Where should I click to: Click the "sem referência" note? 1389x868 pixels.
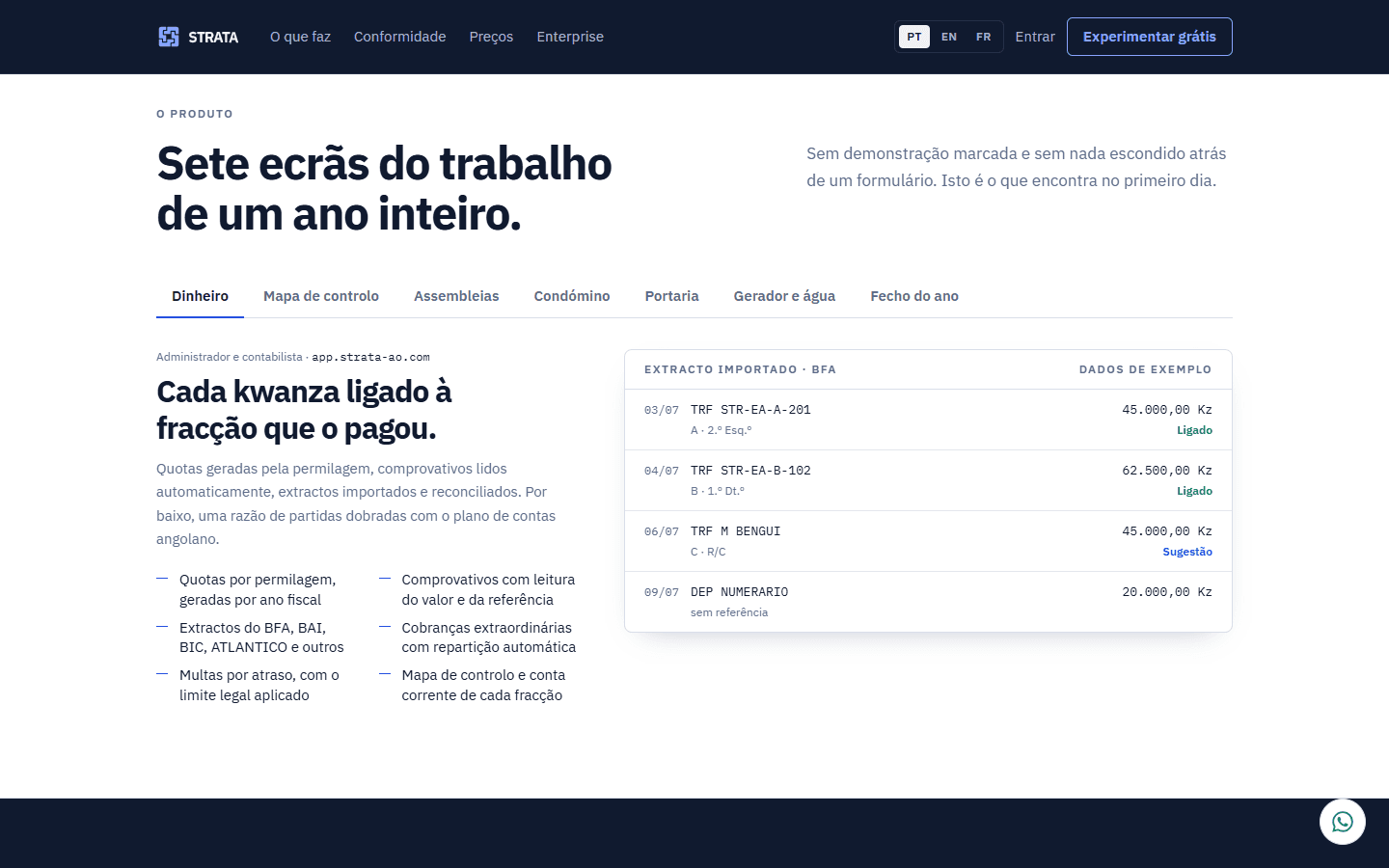[x=729, y=612]
